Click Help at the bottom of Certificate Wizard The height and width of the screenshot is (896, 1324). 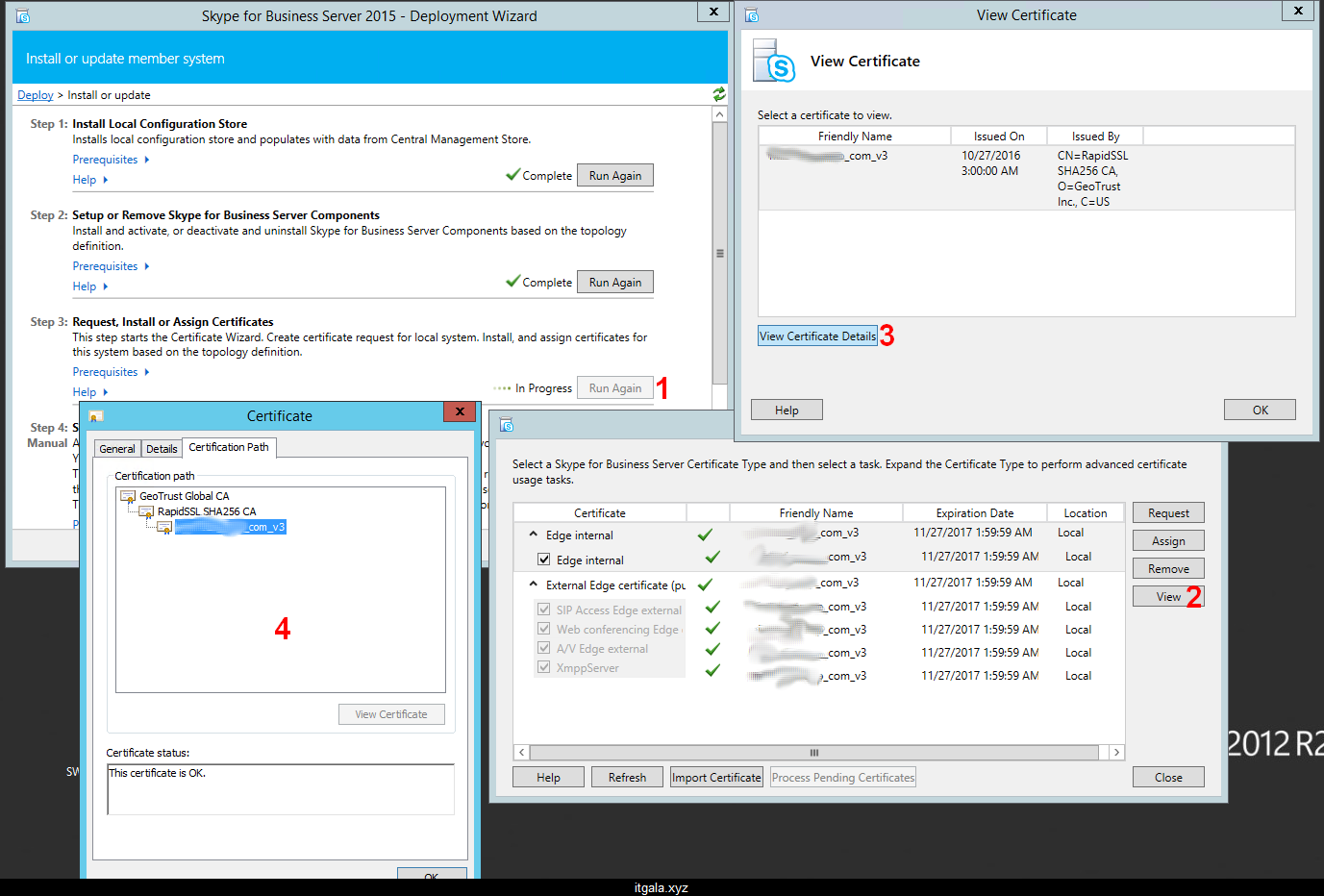[548, 778]
